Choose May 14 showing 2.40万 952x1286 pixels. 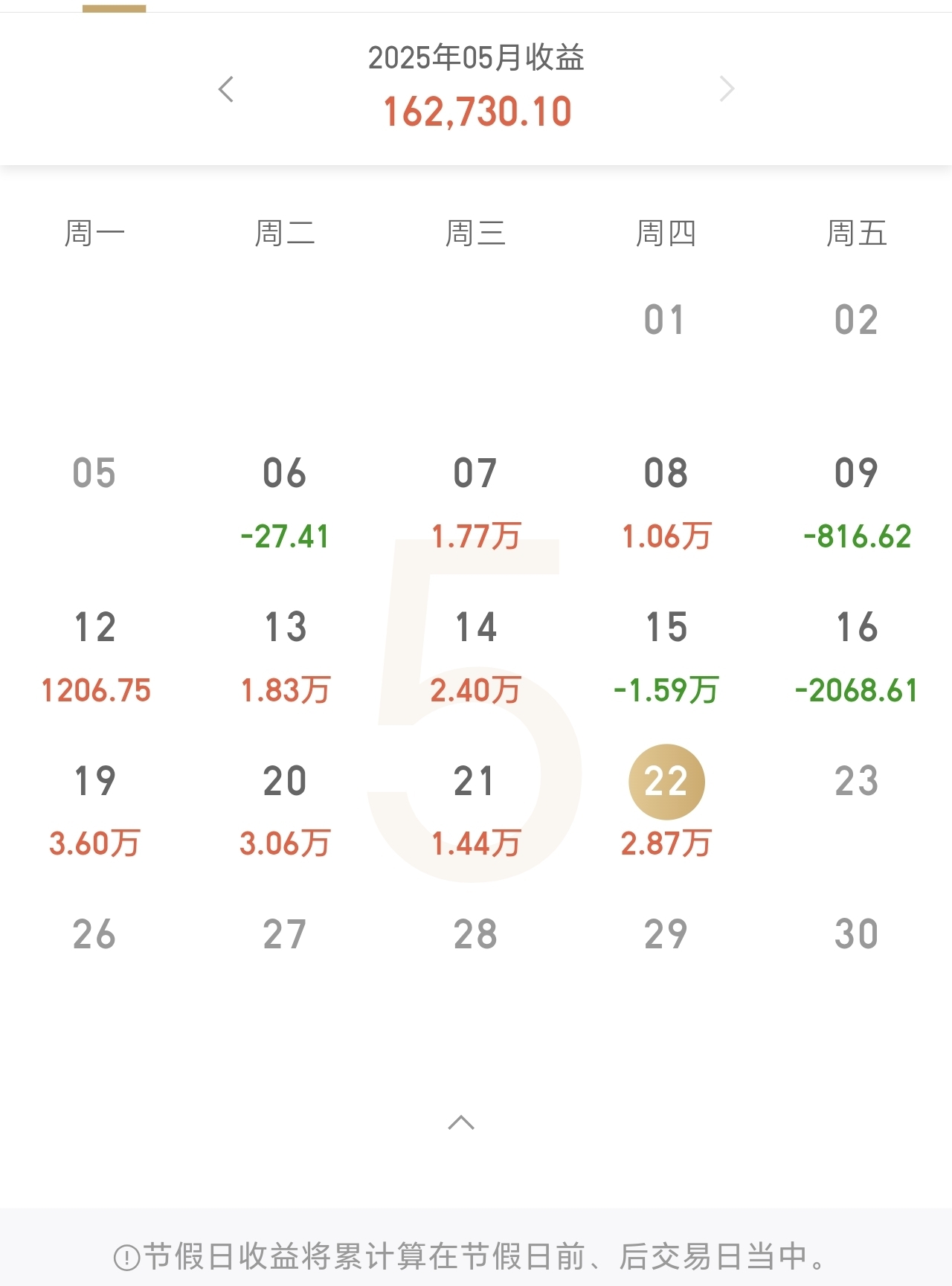(x=476, y=658)
